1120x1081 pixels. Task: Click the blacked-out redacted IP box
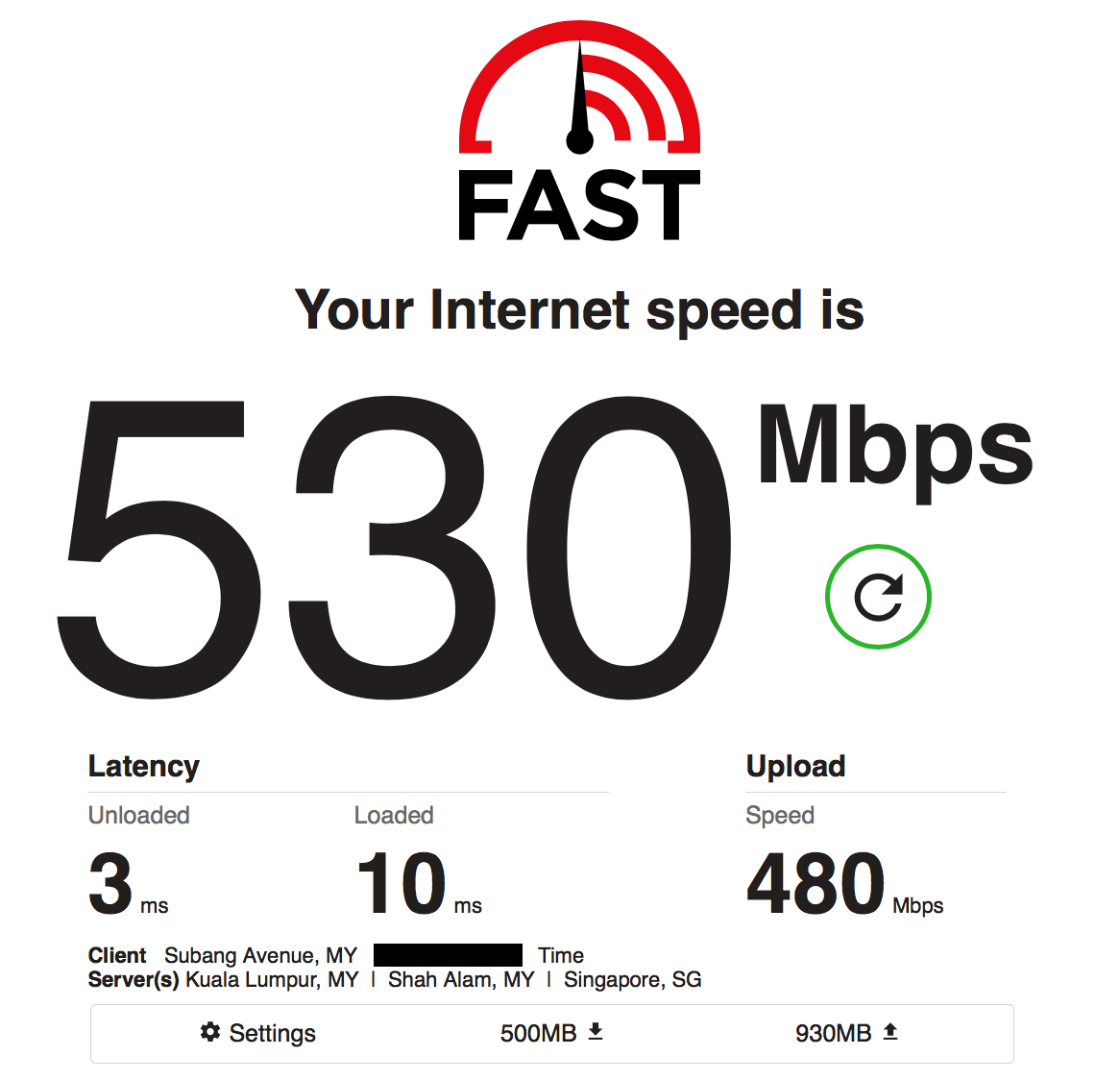click(448, 955)
